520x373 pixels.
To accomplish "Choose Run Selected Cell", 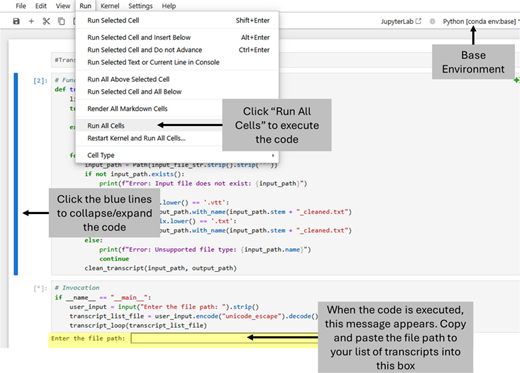I will (177, 20).
